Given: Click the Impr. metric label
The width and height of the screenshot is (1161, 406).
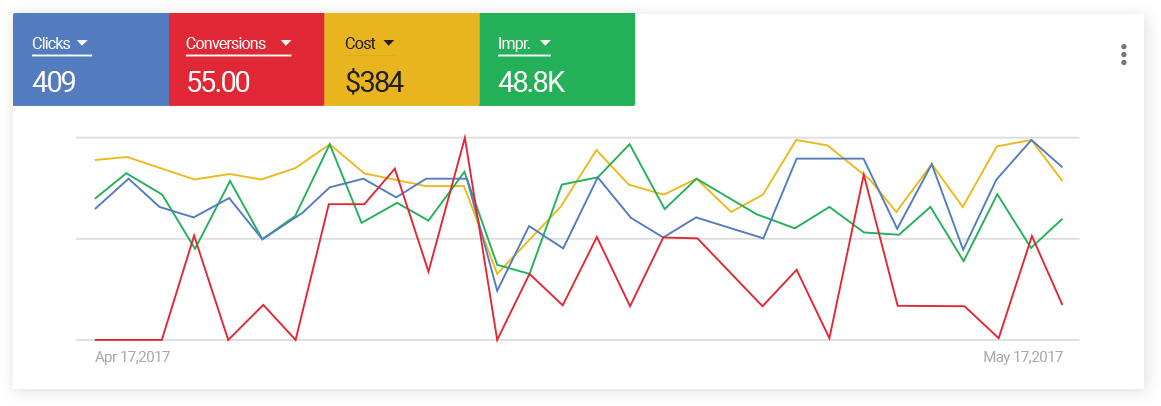Looking at the screenshot, I should pos(514,43).
